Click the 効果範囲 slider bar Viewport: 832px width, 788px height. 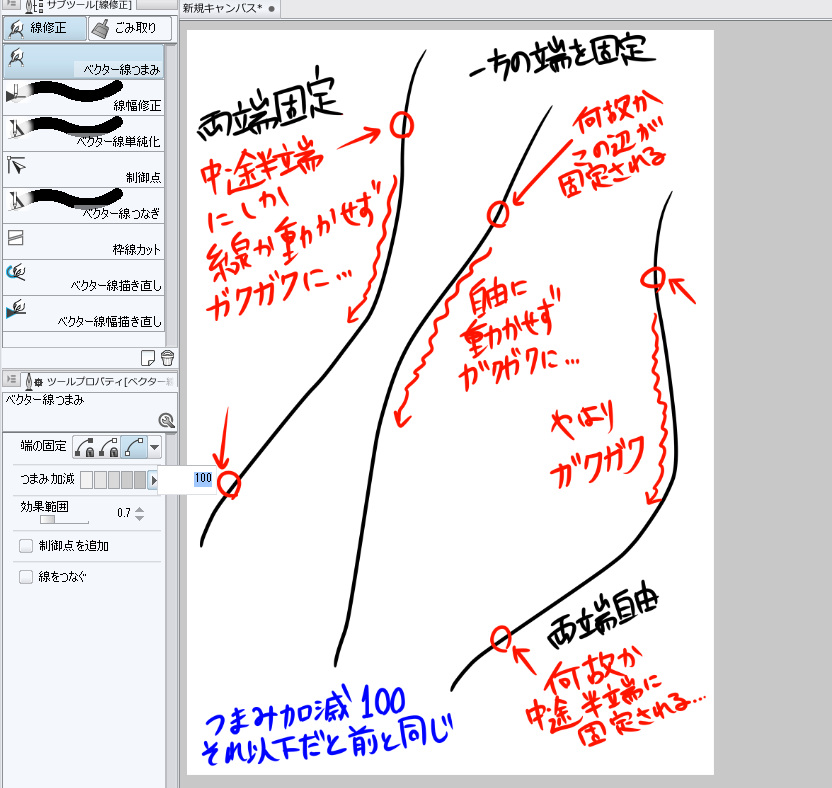64,519
